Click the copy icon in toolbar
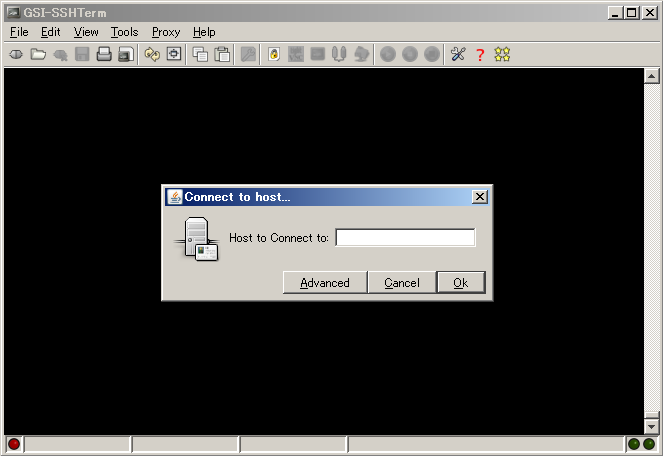This screenshot has height=456, width=663. [x=200, y=54]
